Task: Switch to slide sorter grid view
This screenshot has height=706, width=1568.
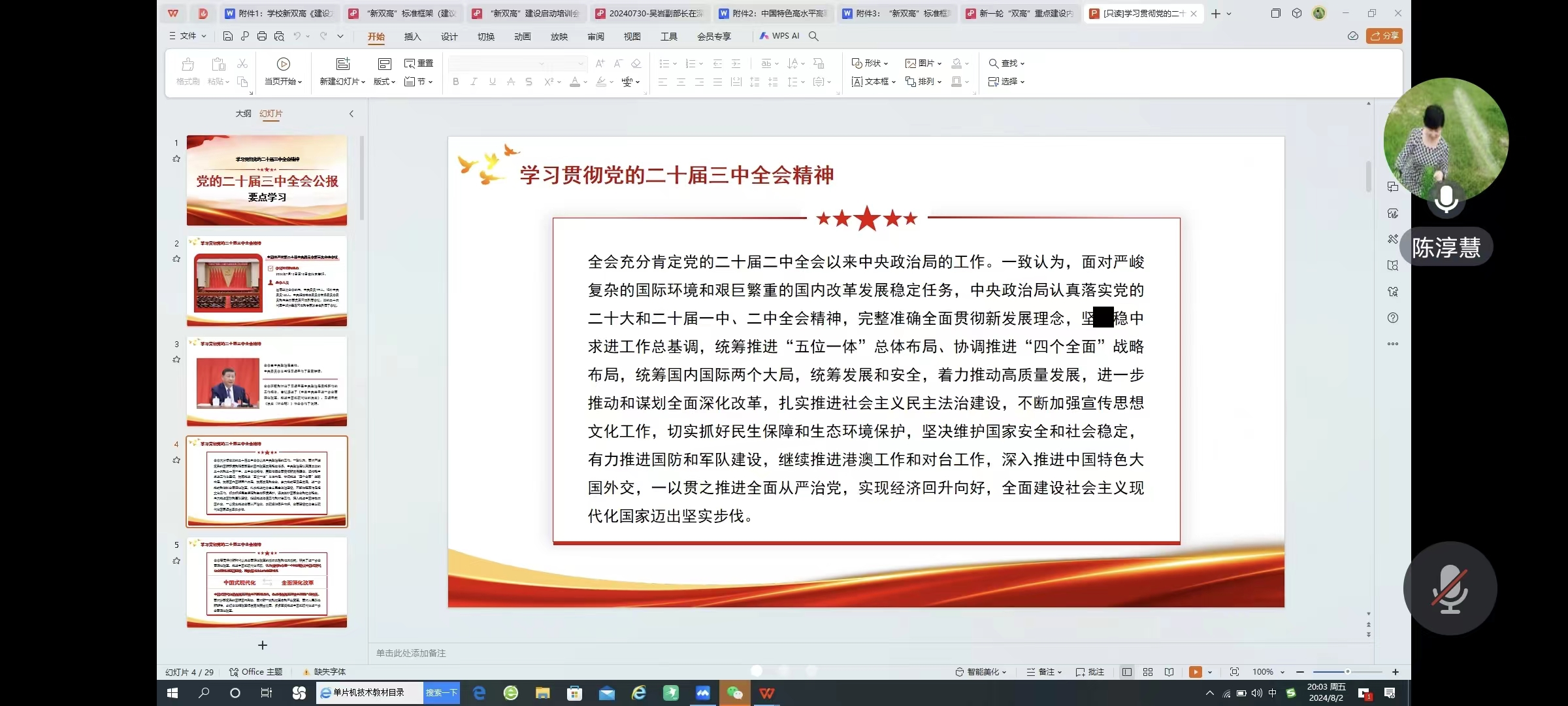Action: pyautogui.click(x=1148, y=672)
